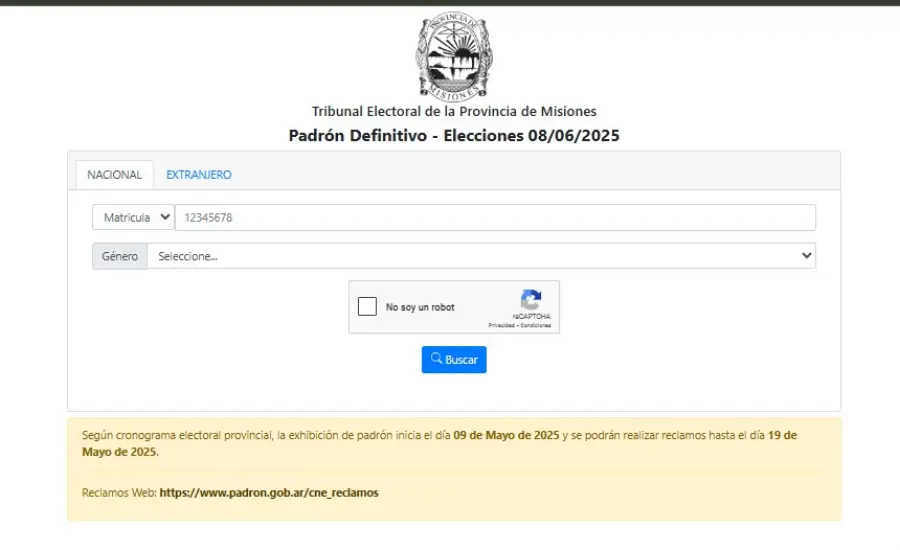Click the magnifier icon in Buscar button

click(437, 358)
